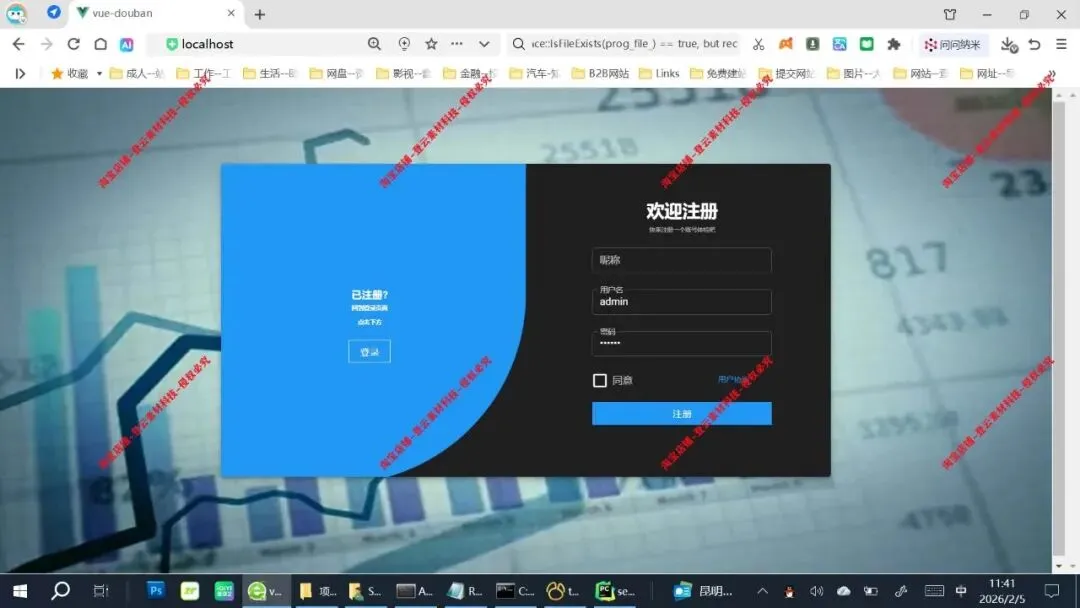Launch Photoshop from the taskbar

156,591
